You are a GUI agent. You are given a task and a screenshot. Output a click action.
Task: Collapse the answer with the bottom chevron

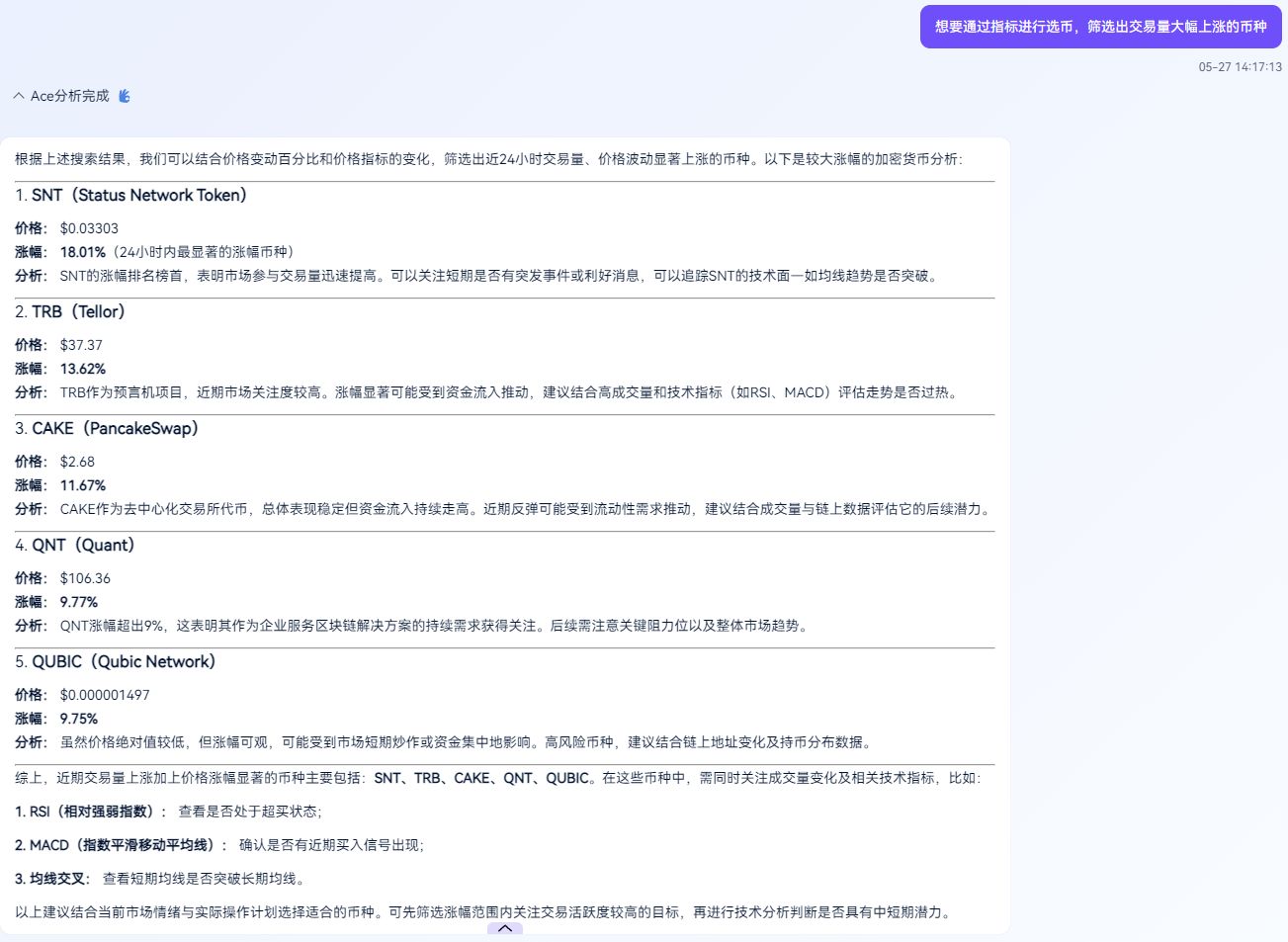(x=505, y=928)
